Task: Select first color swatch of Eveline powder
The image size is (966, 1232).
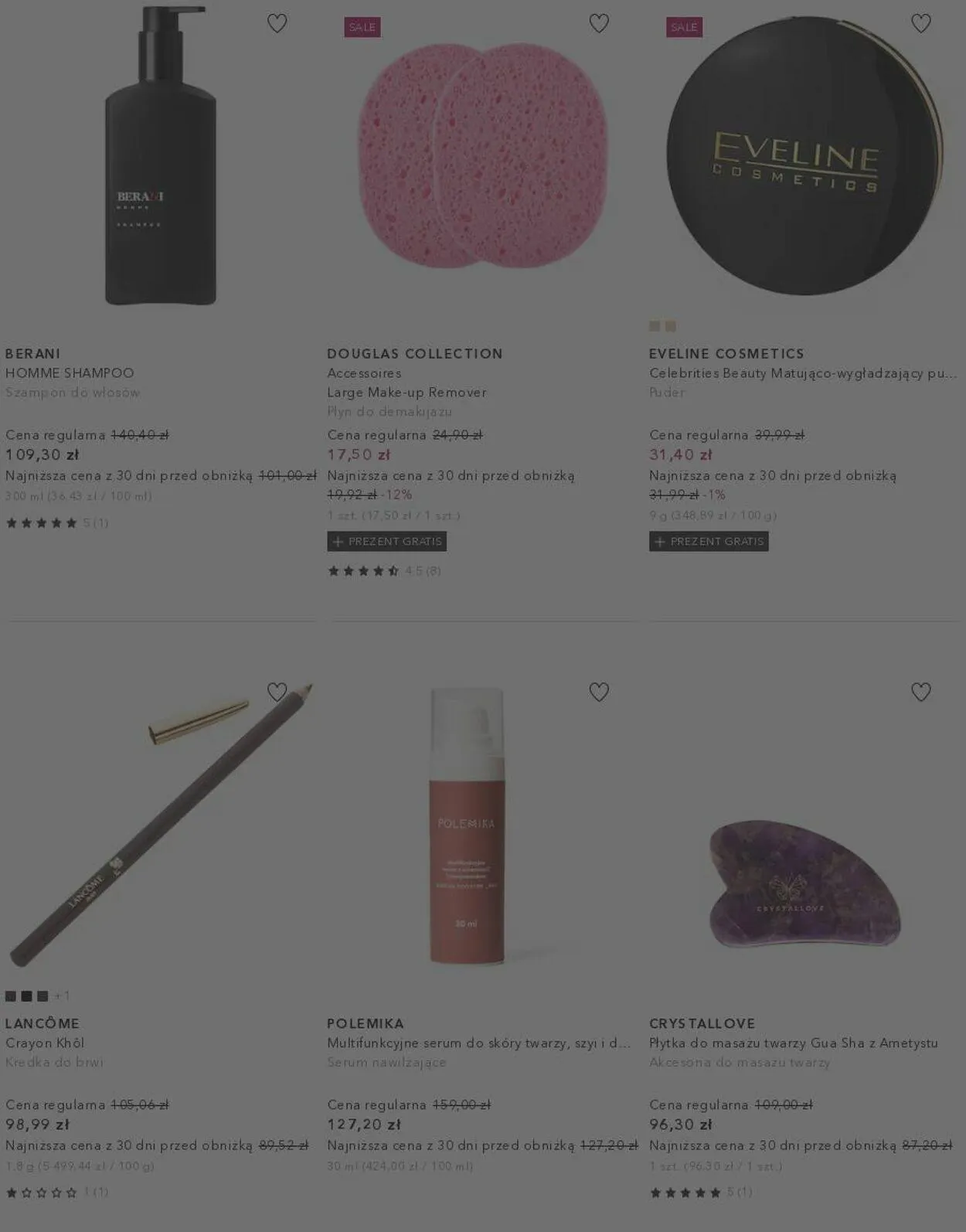Action: (x=655, y=326)
